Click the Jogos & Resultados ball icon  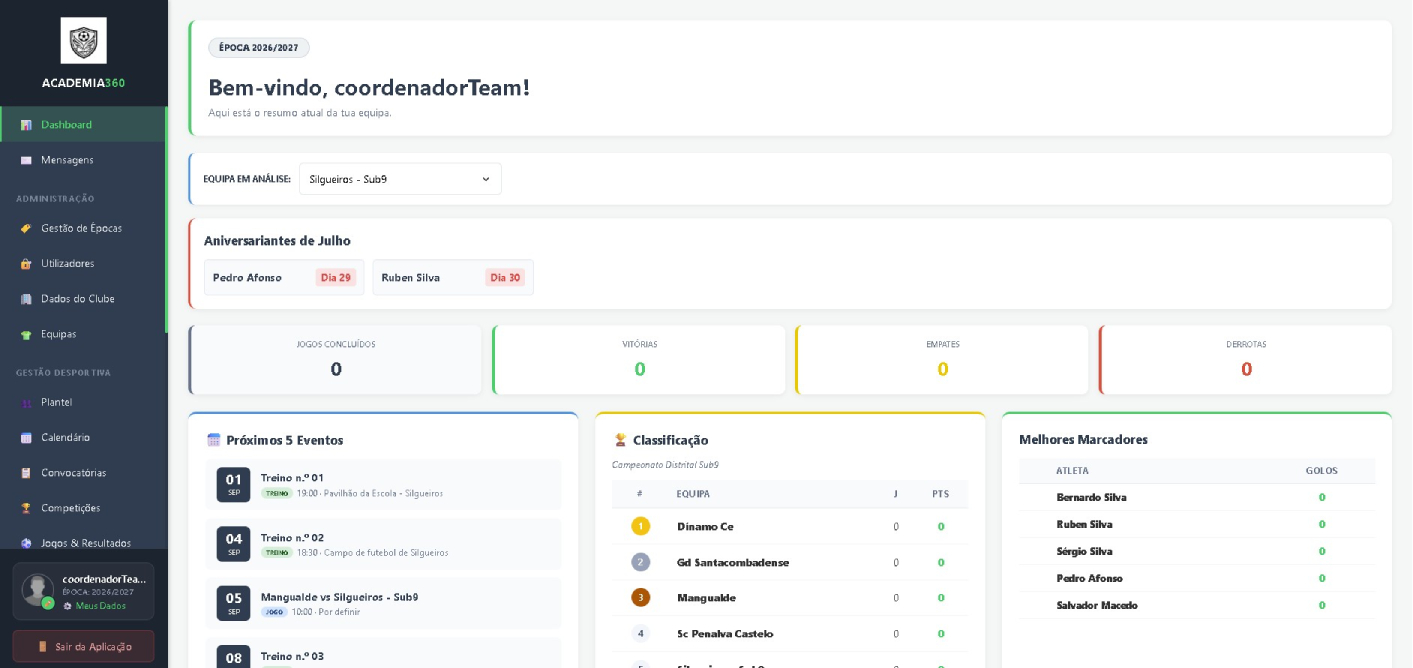[26, 543]
